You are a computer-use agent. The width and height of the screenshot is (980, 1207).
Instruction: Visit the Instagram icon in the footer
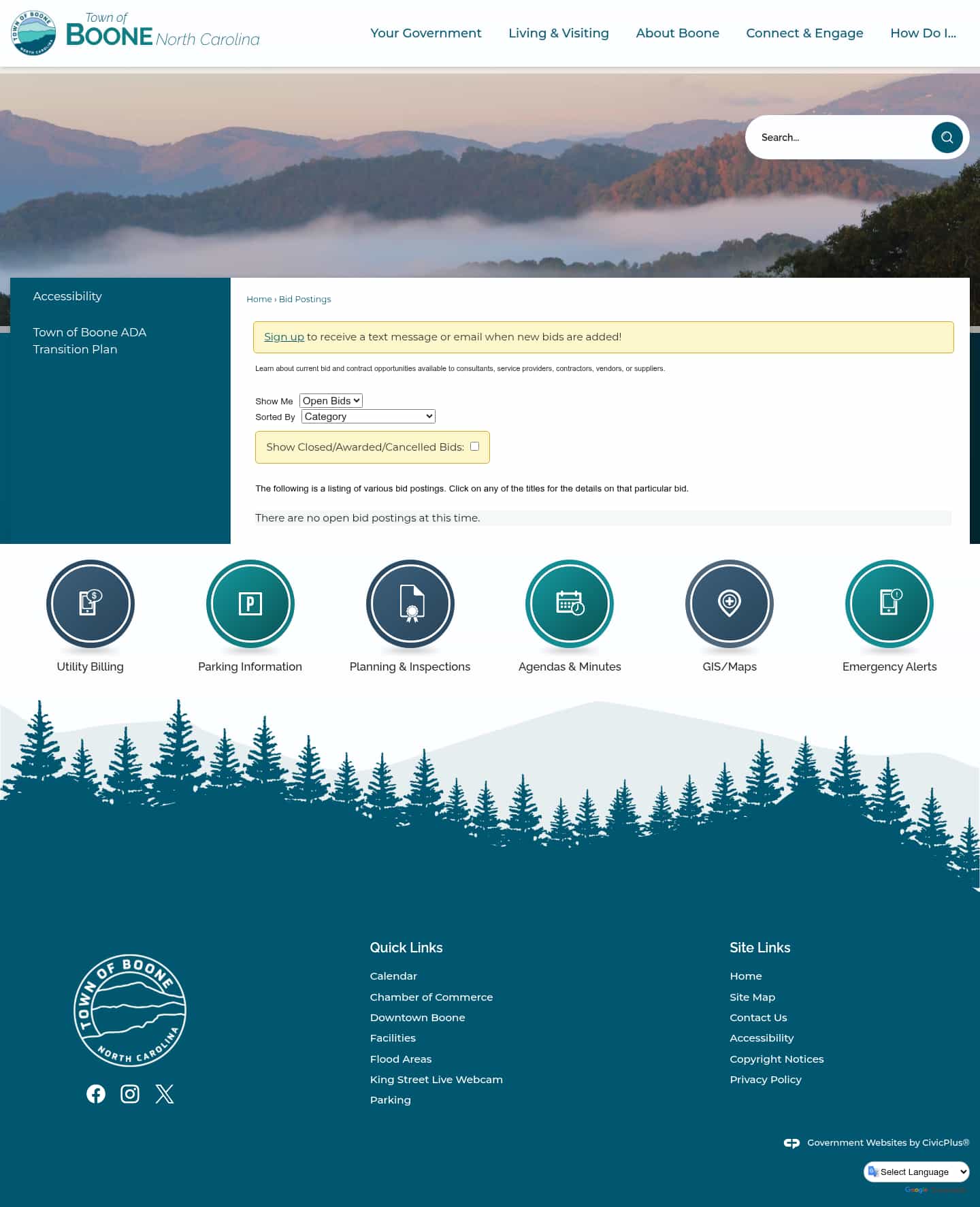tap(130, 1093)
